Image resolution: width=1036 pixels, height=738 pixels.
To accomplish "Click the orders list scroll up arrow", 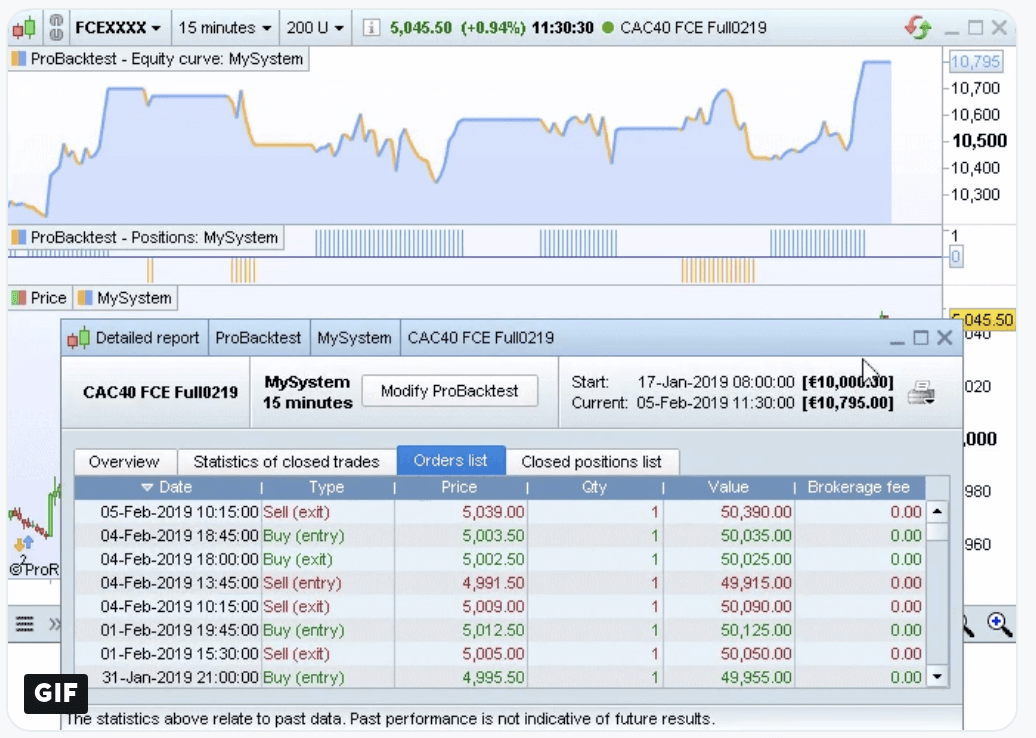I will (938, 511).
